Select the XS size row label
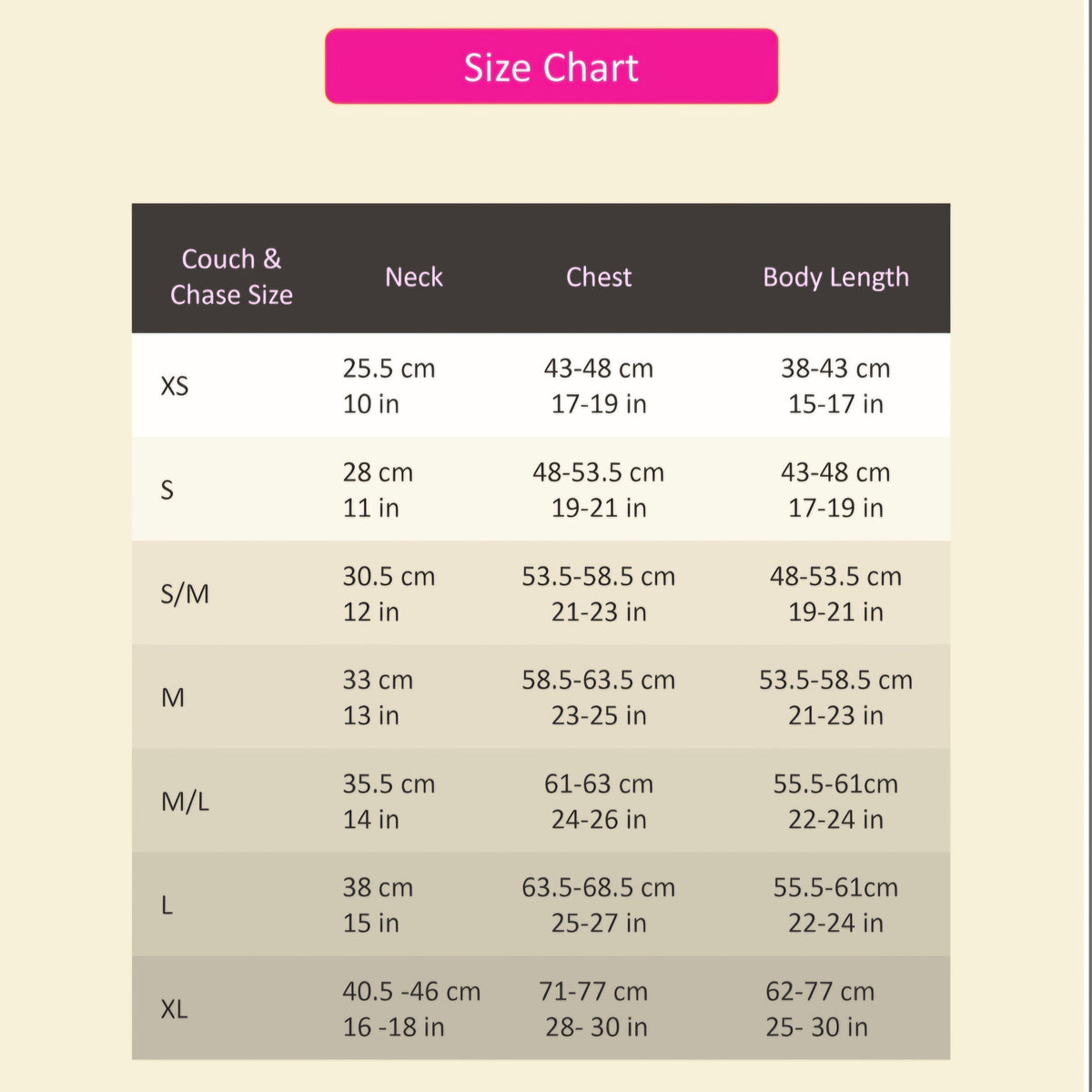The height and width of the screenshot is (1092, 1092). (175, 386)
